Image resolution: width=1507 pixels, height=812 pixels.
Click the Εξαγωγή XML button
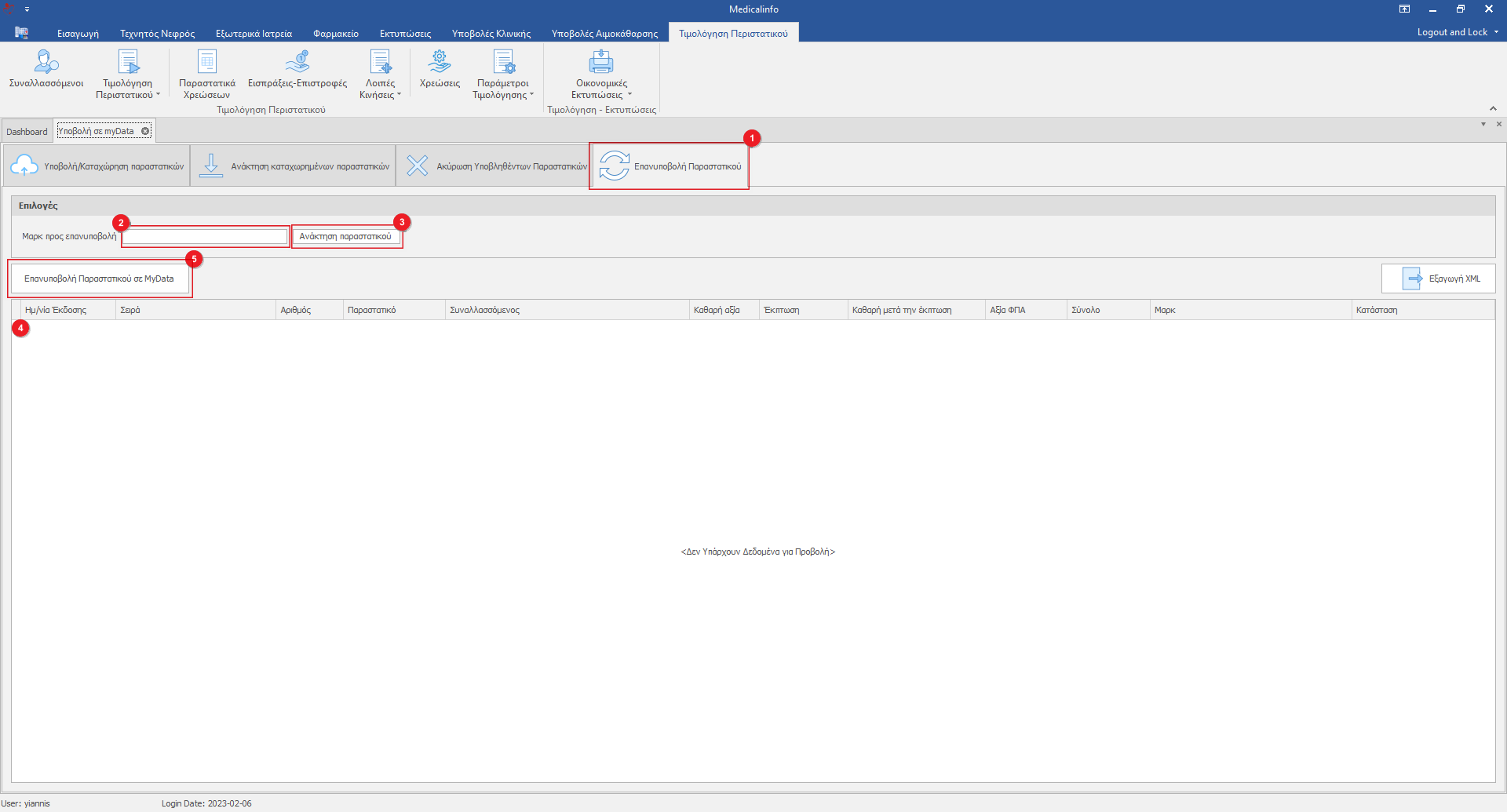coord(1438,279)
